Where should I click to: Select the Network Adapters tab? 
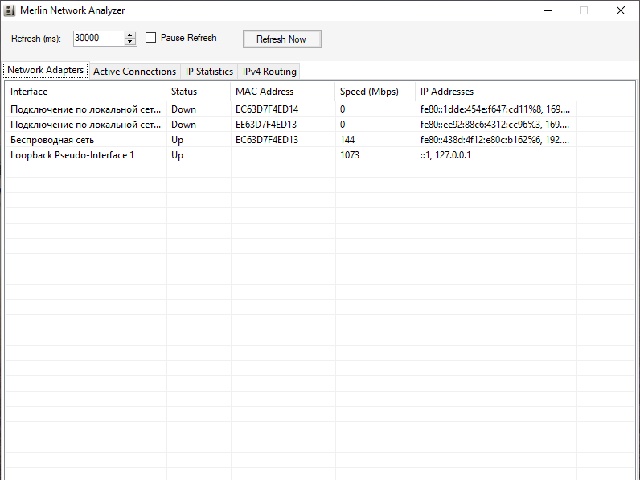45,70
